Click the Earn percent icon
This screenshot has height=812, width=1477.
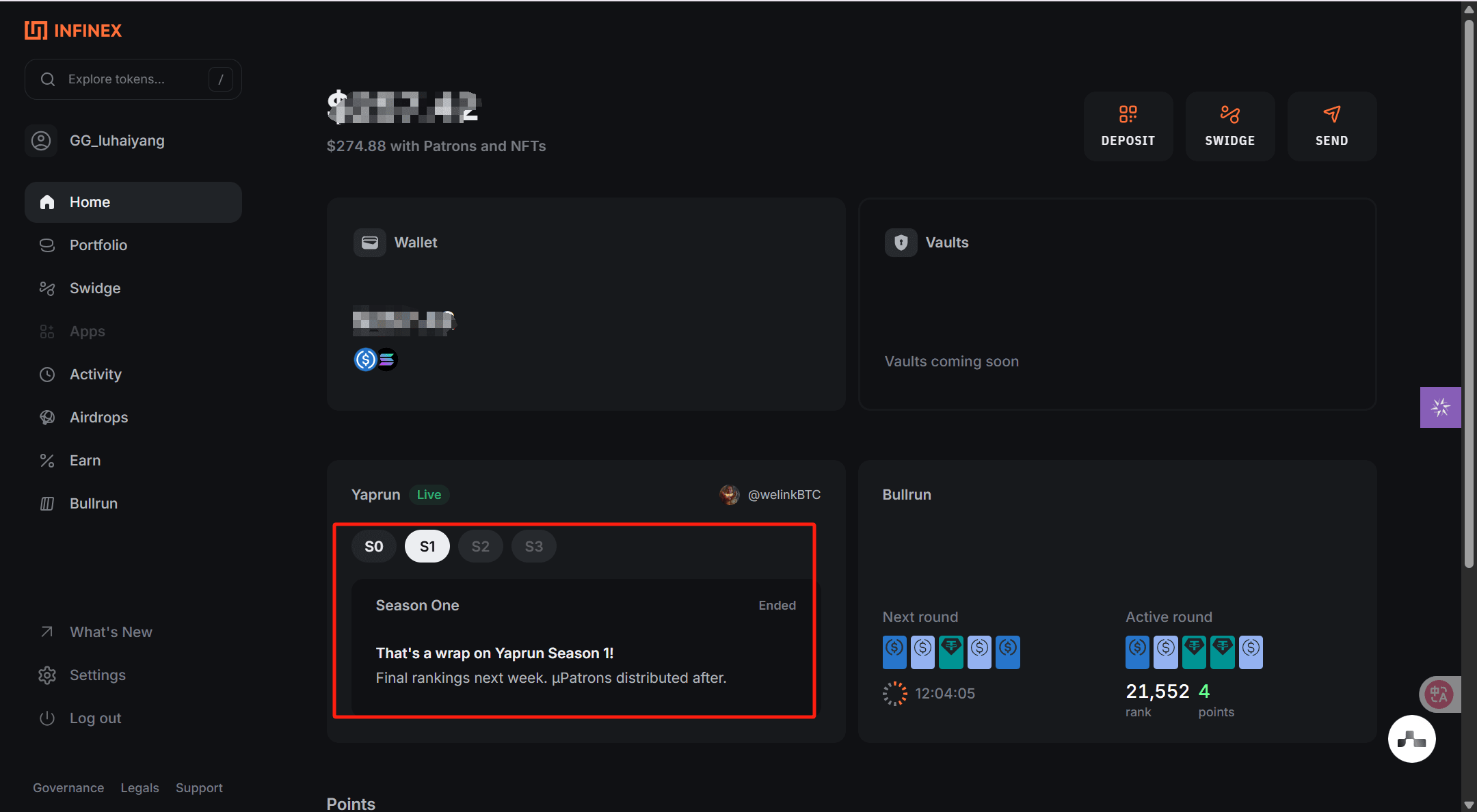pyautogui.click(x=47, y=461)
